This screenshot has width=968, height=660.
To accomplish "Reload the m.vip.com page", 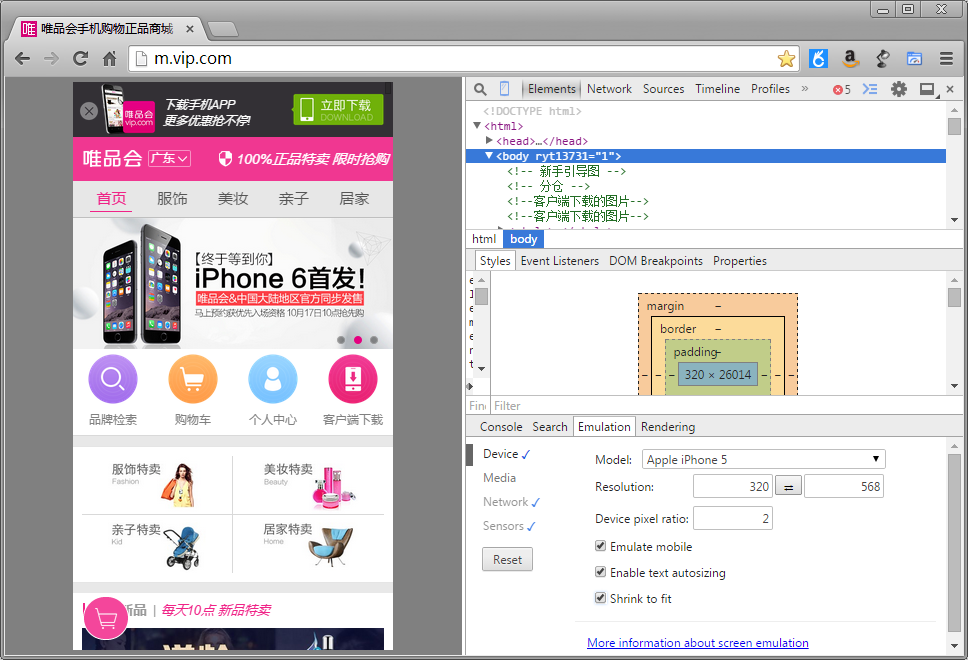I will point(80,59).
